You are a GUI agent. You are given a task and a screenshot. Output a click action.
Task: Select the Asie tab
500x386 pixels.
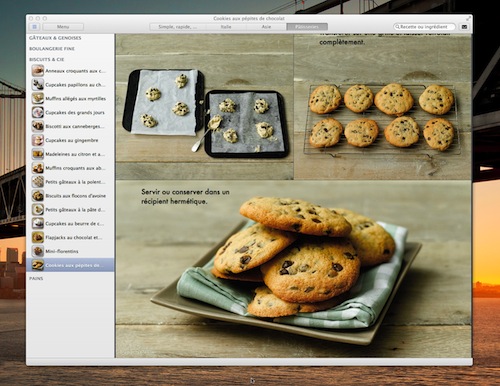pyautogui.click(x=266, y=27)
